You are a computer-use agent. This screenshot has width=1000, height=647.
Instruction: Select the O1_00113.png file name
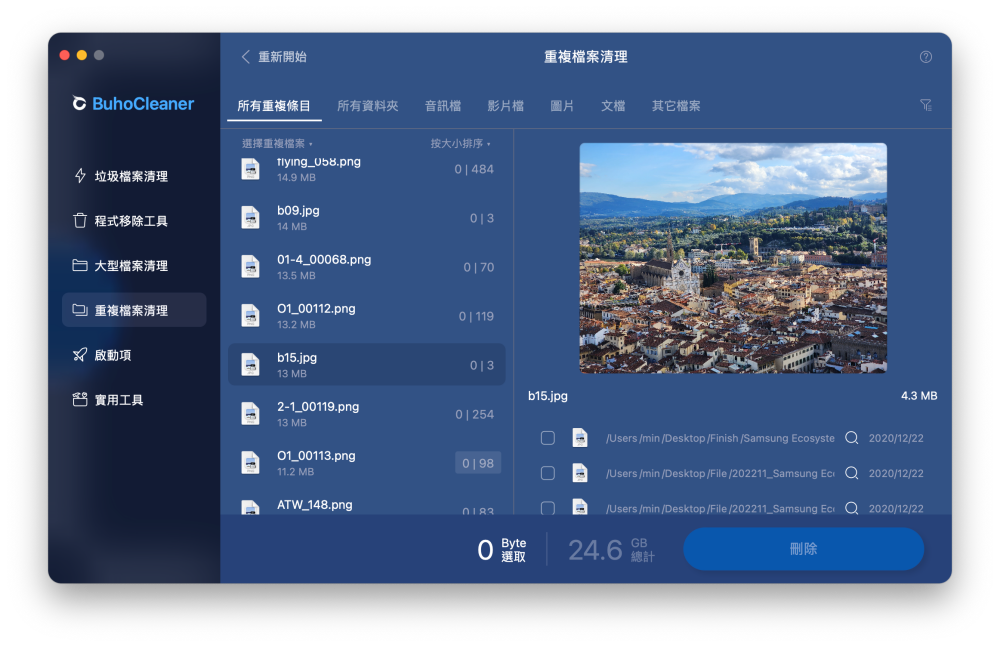(x=316, y=456)
